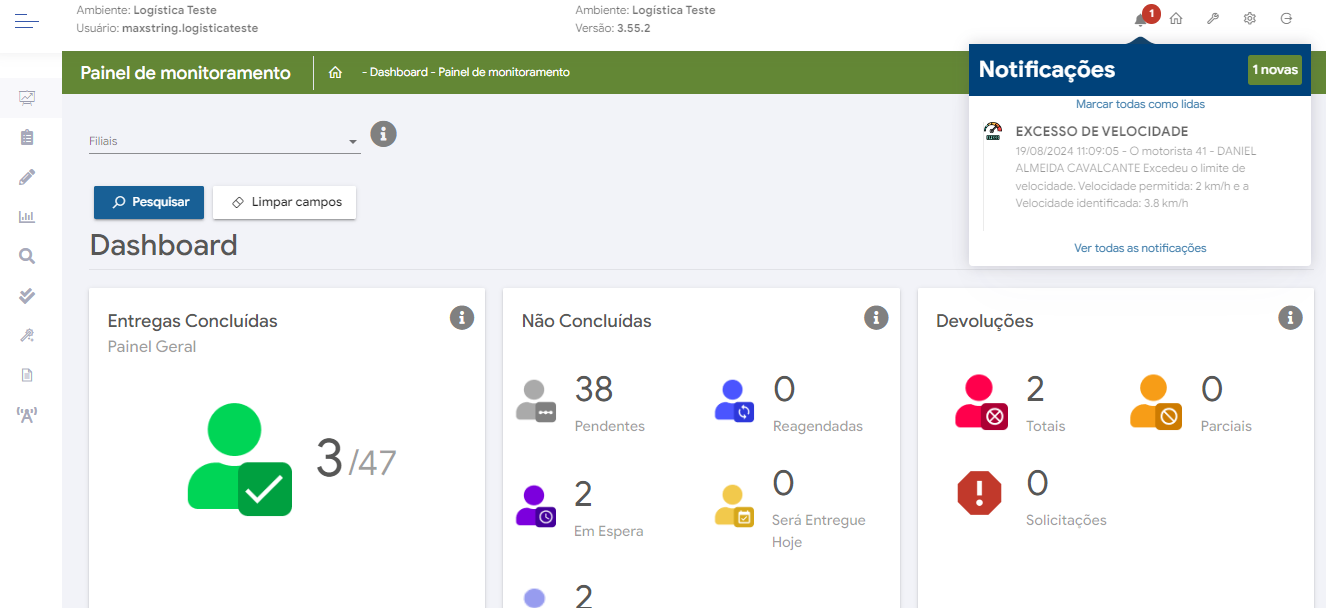Viewport: 1326px width, 608px height.
Task: Click the notification bell icon
Action: 1141,19
